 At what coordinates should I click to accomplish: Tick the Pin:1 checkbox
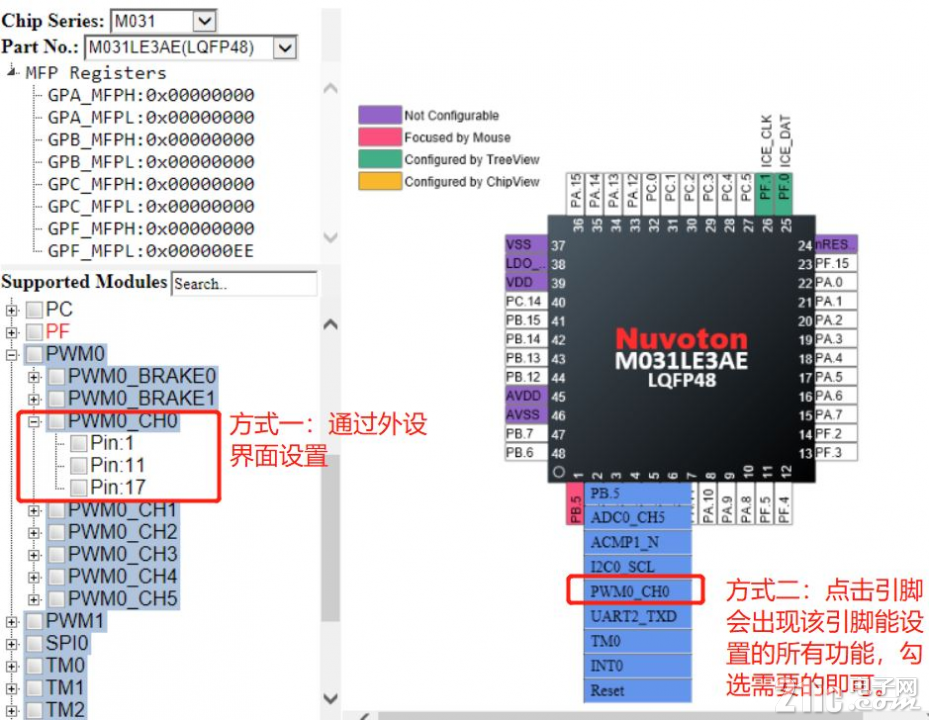(79, 443)
